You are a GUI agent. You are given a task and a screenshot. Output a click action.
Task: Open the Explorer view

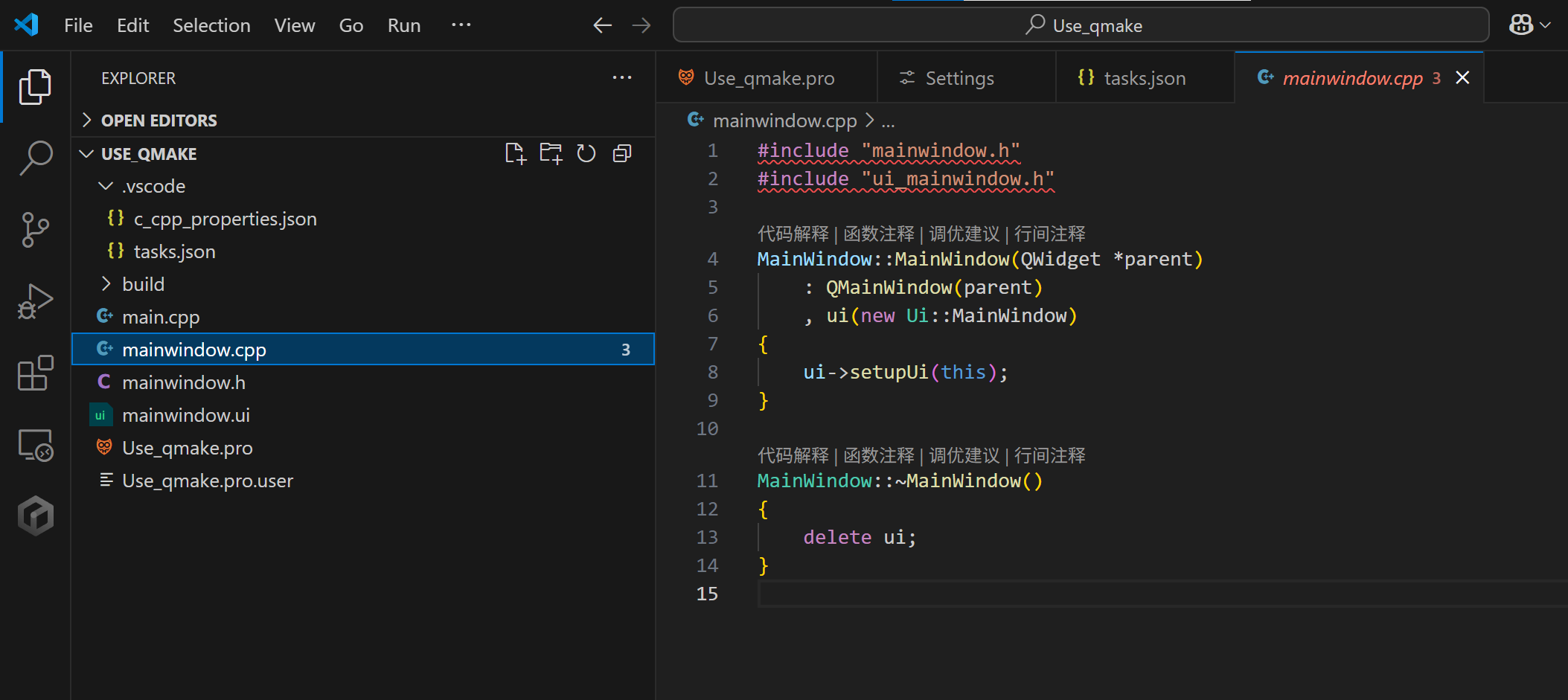coord(35,87)
